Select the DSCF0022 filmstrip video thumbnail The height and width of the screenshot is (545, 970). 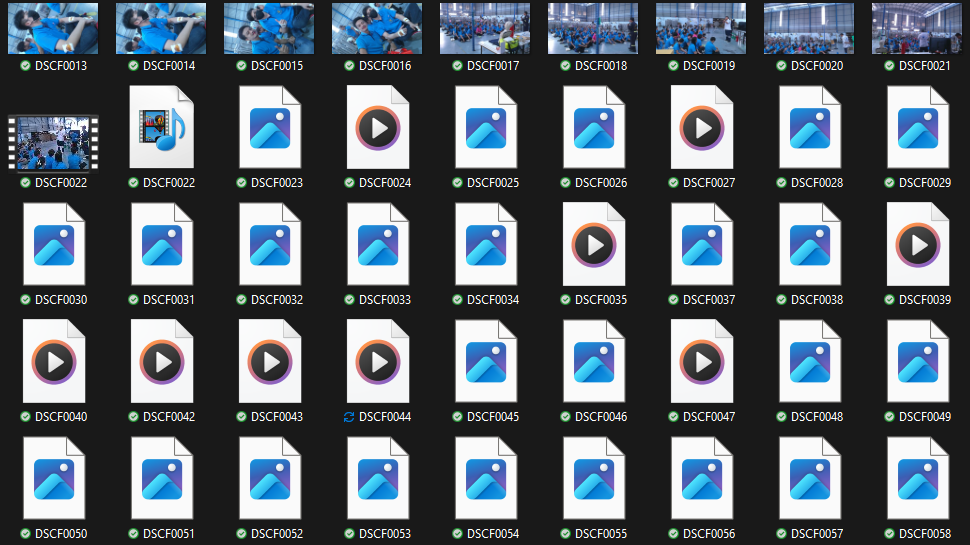click(x=53, y=143)
